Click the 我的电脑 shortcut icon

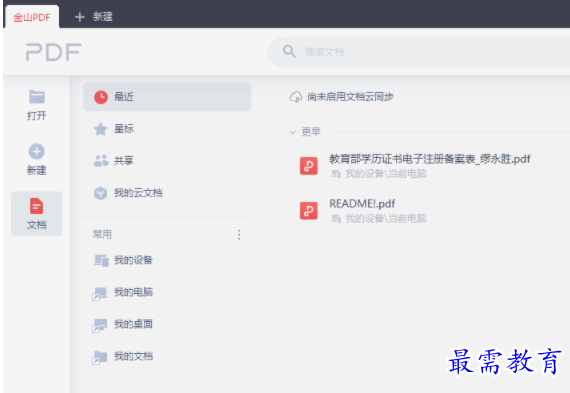click(100, 293)
